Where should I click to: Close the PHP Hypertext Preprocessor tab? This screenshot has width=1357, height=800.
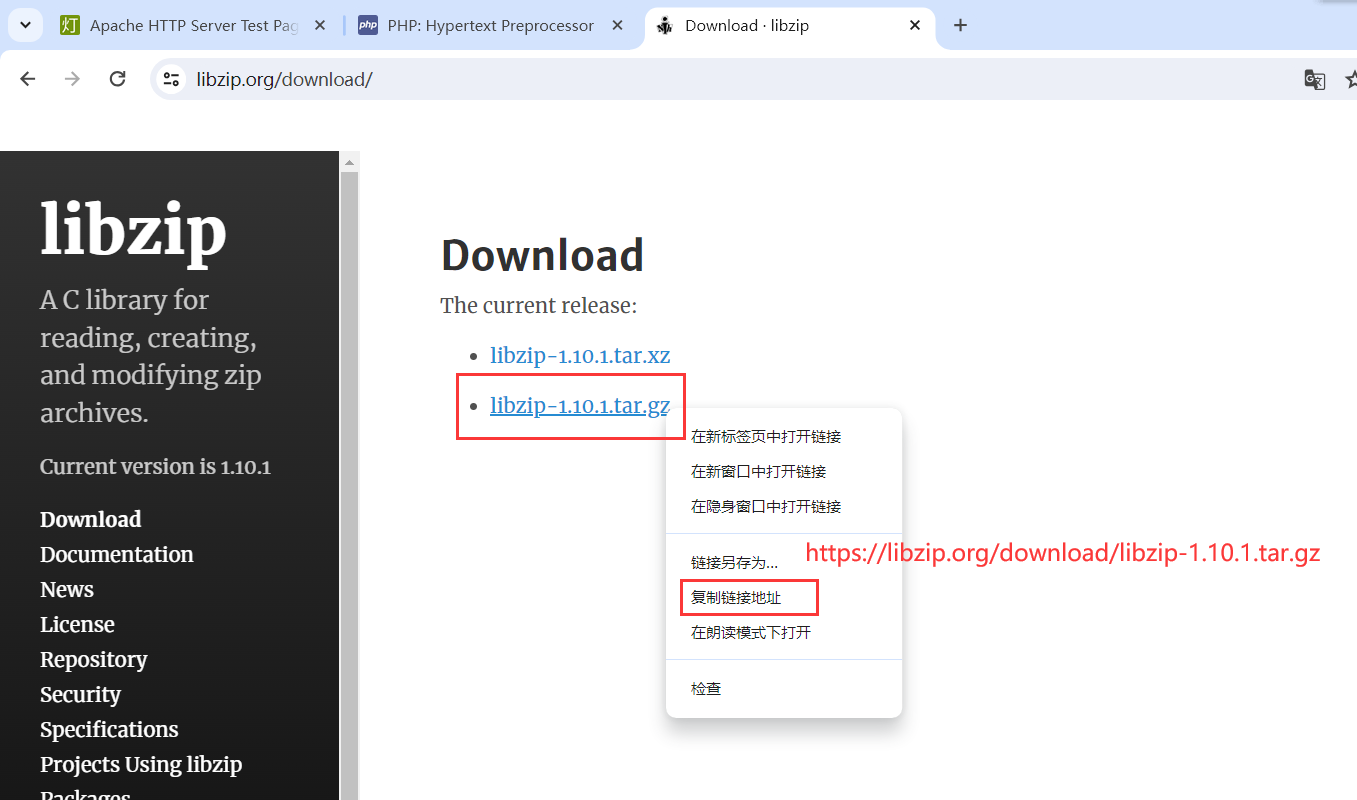pyautogui.click(x=617, y=26)
